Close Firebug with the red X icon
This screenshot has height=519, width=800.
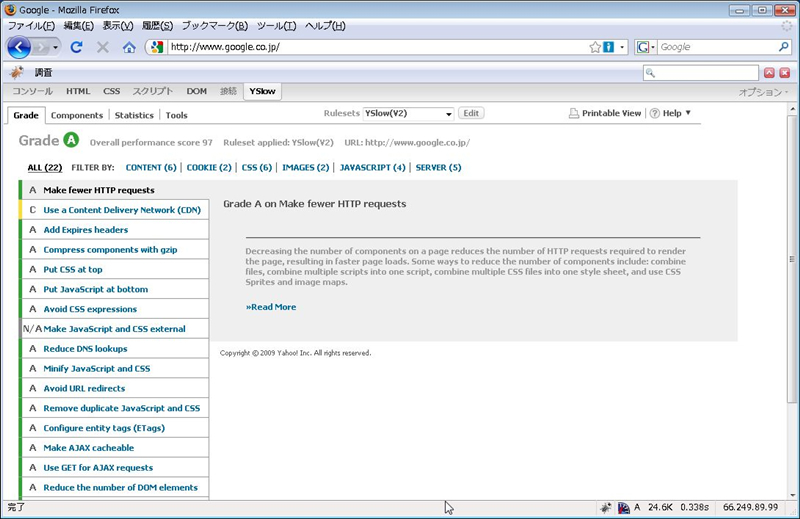coord(785,72)
